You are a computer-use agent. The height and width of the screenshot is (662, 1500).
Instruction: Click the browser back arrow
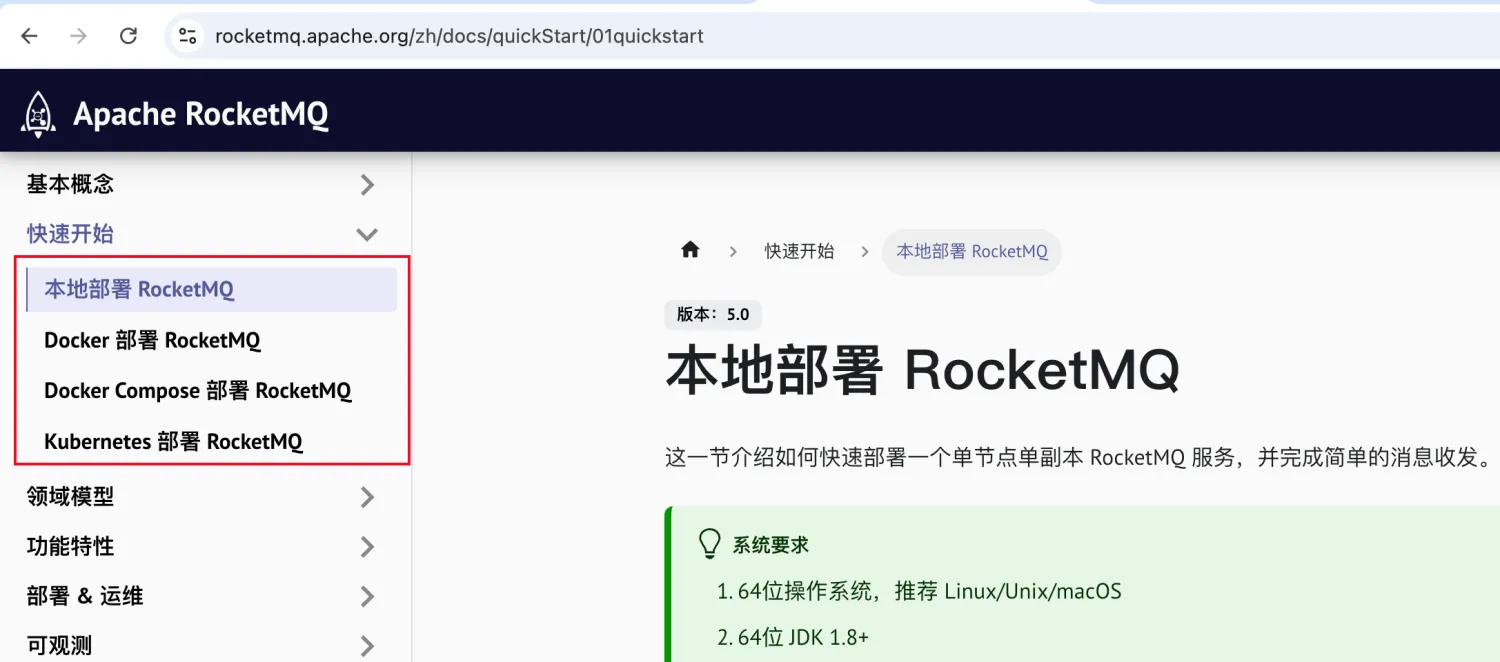[x=30, y=36]
